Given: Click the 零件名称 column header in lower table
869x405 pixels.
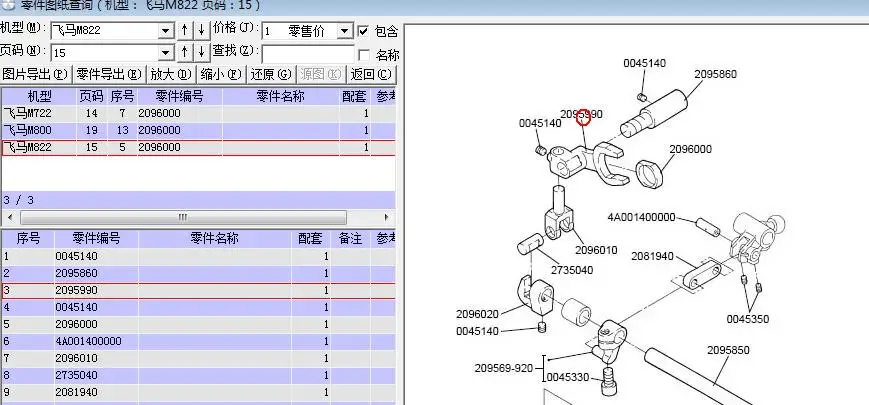Looking at the screenshot, I should [x=214, y=239].
